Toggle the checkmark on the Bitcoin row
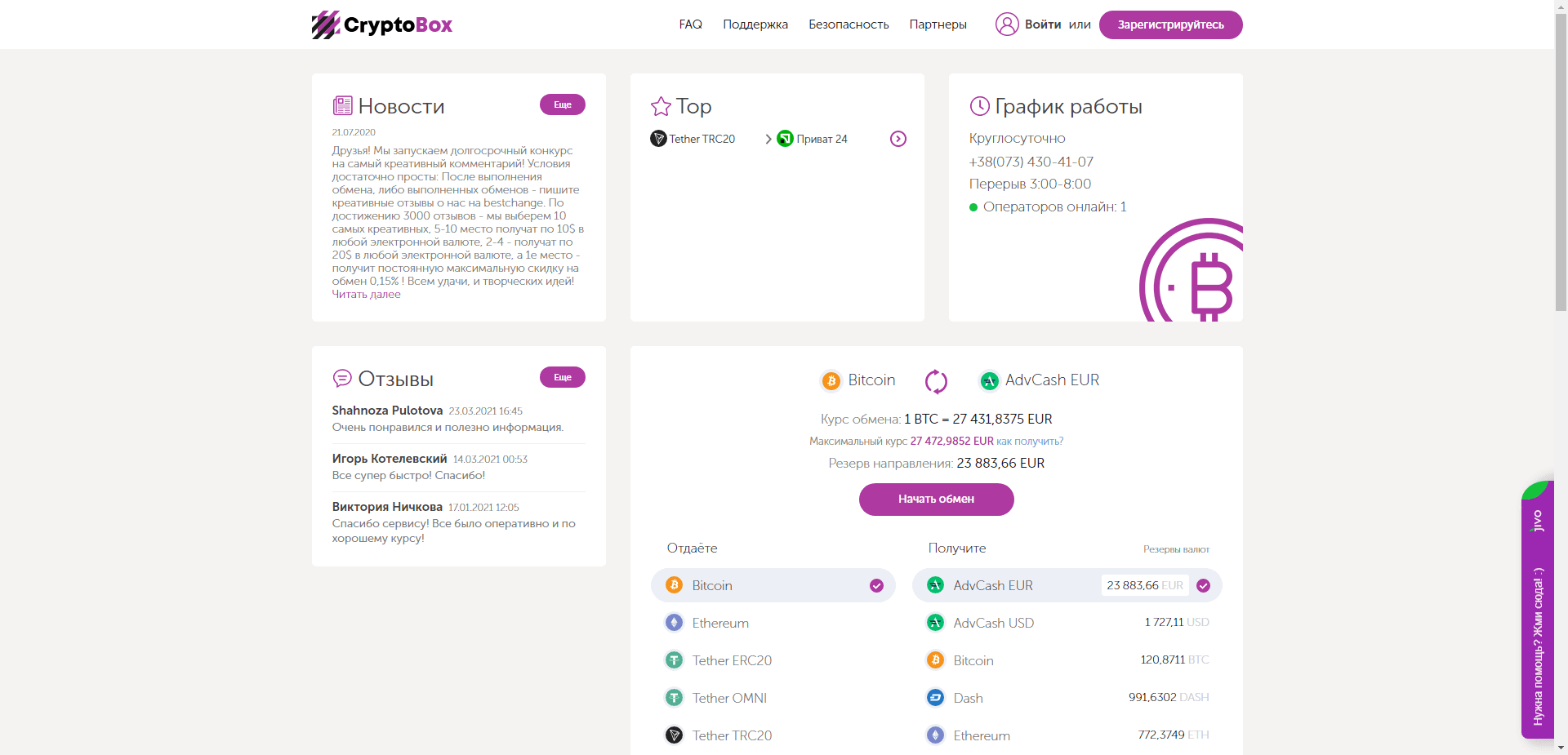The height and width of the screenshot is (755, 1568). tap(875, 585)
